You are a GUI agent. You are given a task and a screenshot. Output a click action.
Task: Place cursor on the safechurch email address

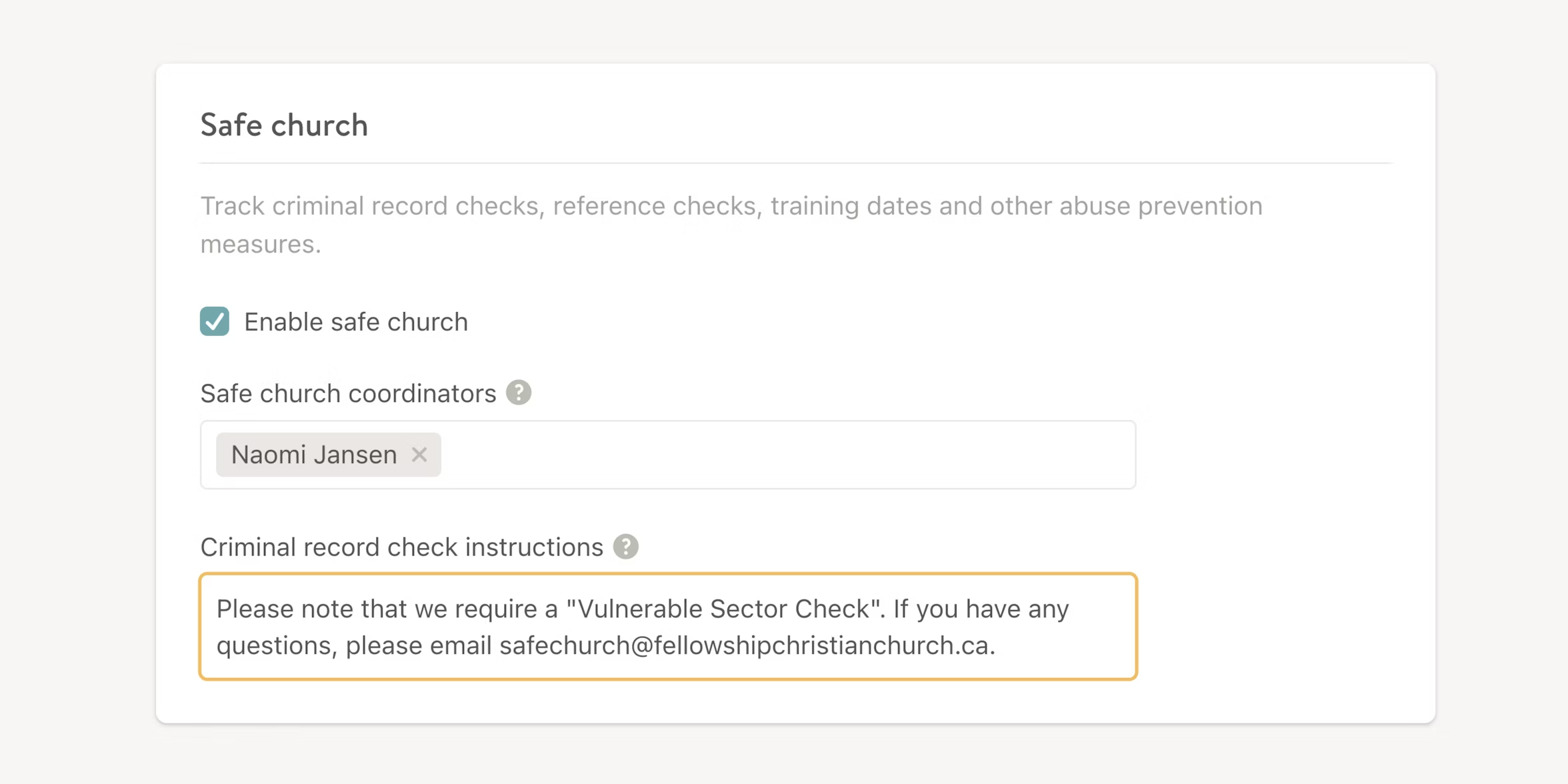coord(745,645)
